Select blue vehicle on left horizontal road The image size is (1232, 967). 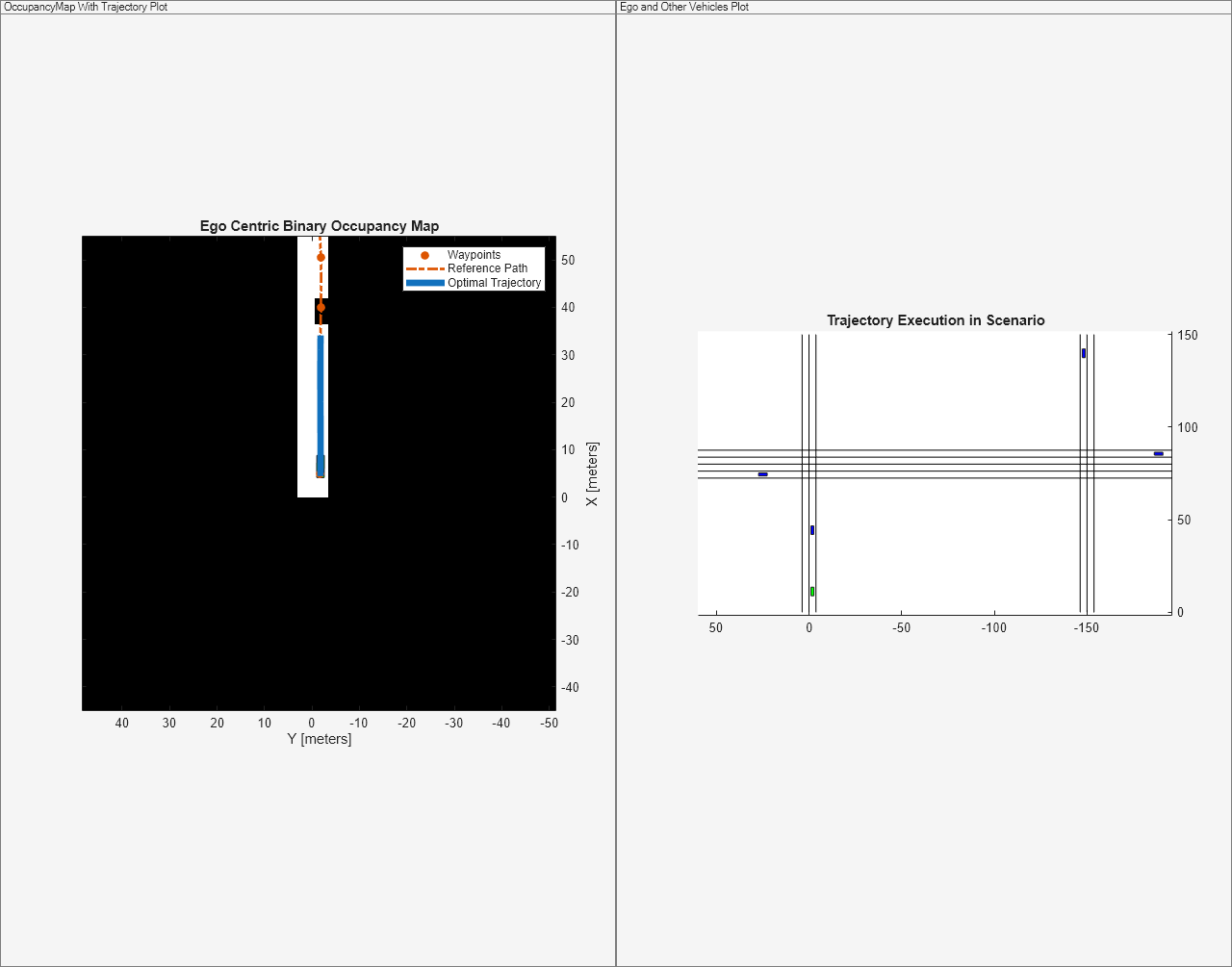pos(762,474)
